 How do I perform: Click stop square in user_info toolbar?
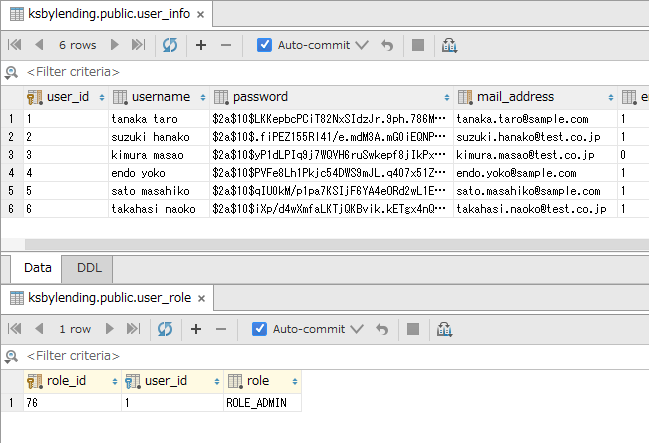[418, 45]
